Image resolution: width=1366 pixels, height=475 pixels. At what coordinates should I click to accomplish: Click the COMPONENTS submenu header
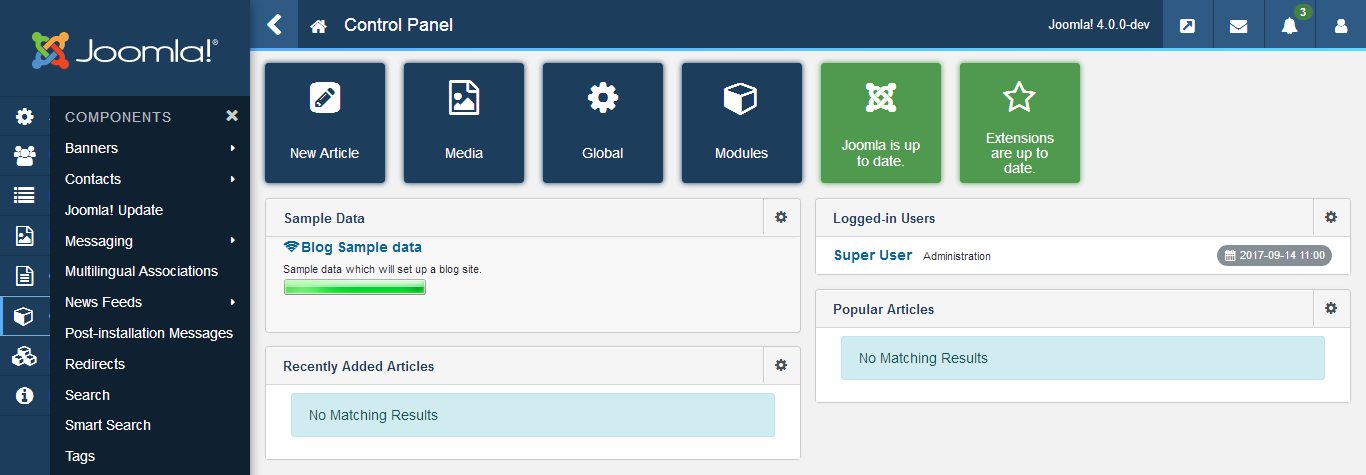pos(118,117)
